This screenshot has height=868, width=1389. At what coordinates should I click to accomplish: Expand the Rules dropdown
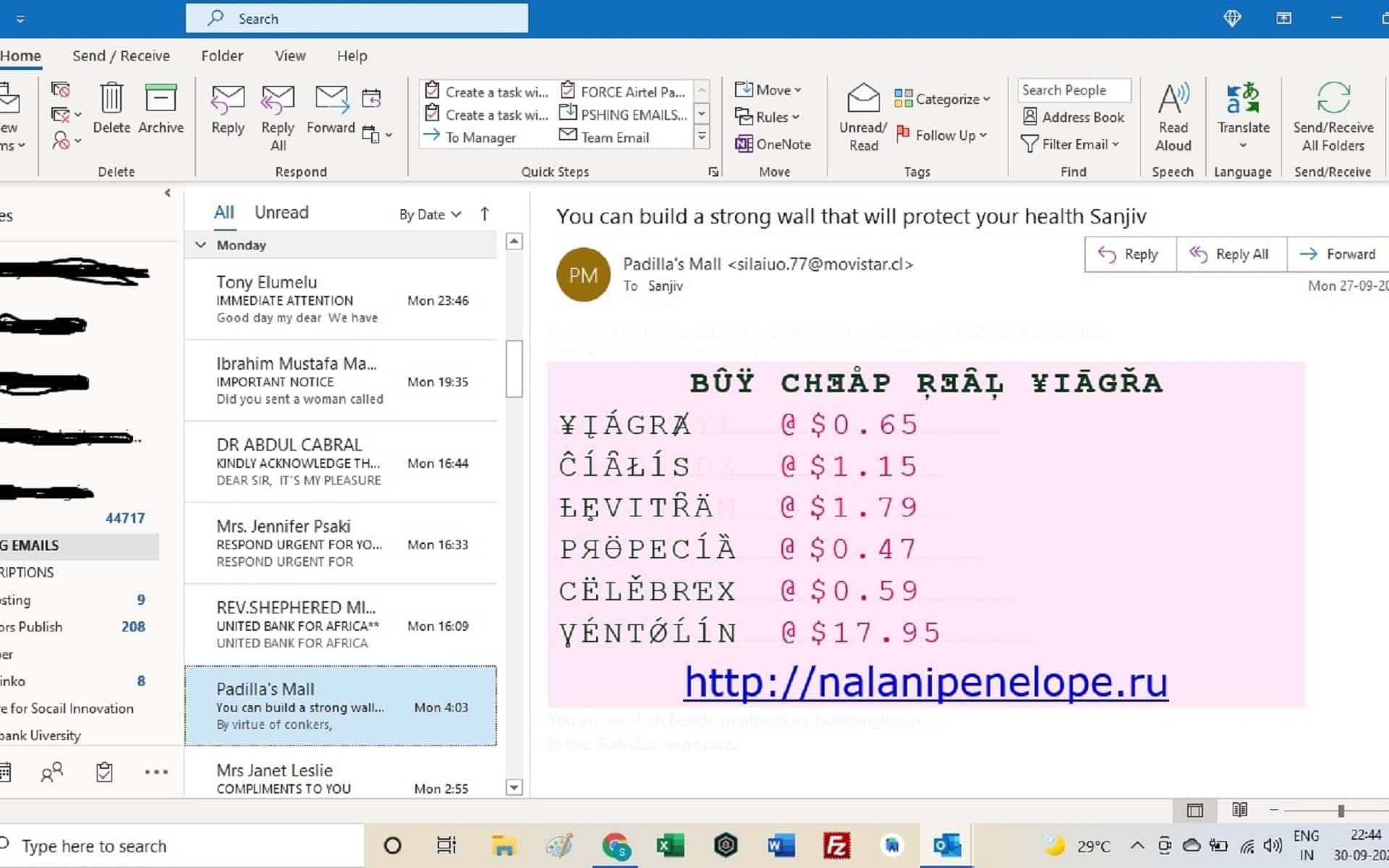pyautogui.click(x=767, y=116)
